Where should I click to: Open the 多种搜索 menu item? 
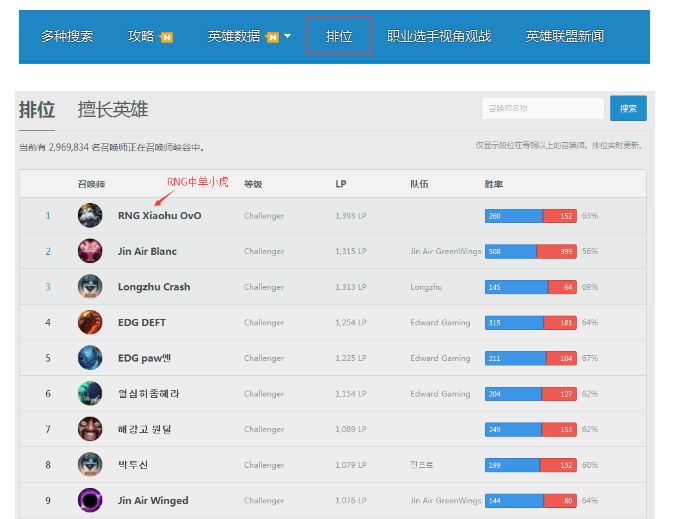pos(67,36)
